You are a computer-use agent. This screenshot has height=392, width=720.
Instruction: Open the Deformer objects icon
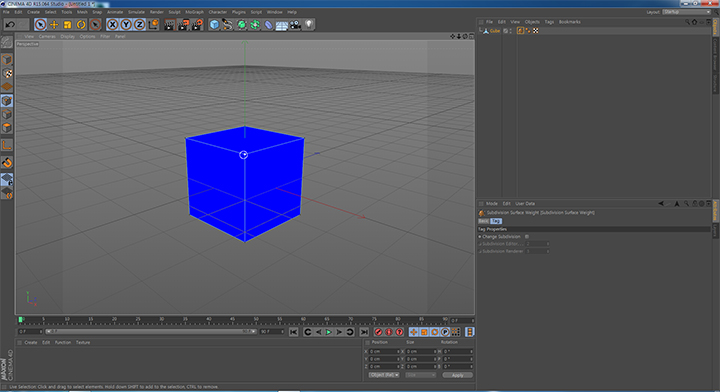coord(268,25)
